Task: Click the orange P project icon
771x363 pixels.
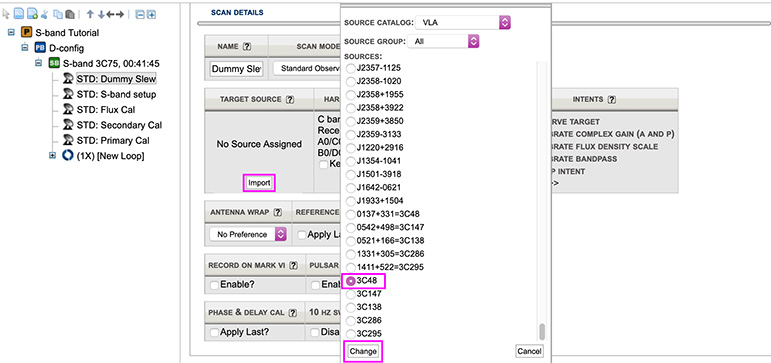Action: (26, 33)
